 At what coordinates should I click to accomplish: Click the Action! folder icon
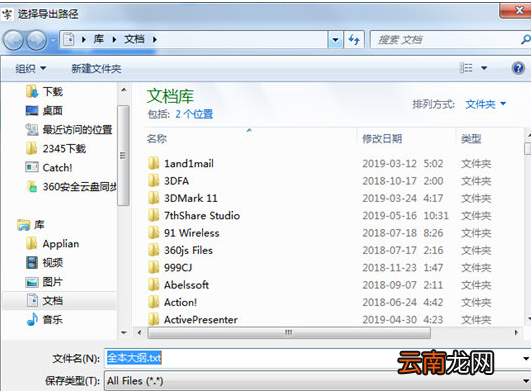(x=153, y=302)
